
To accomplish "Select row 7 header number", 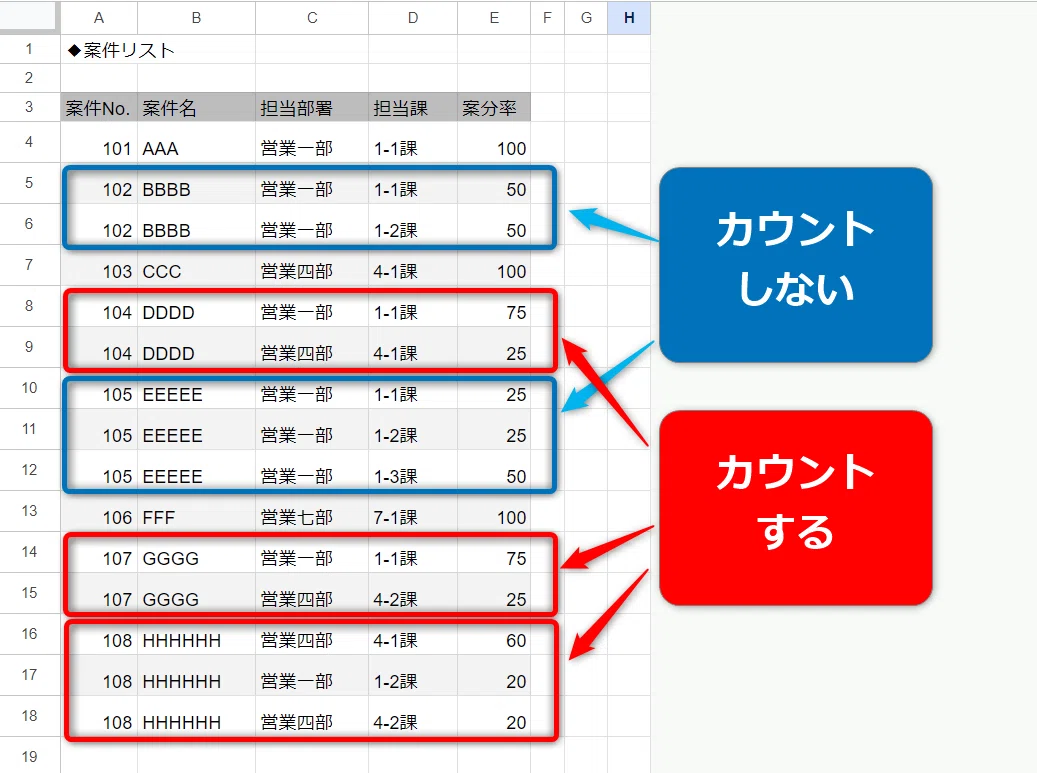I will coord(30,265).
